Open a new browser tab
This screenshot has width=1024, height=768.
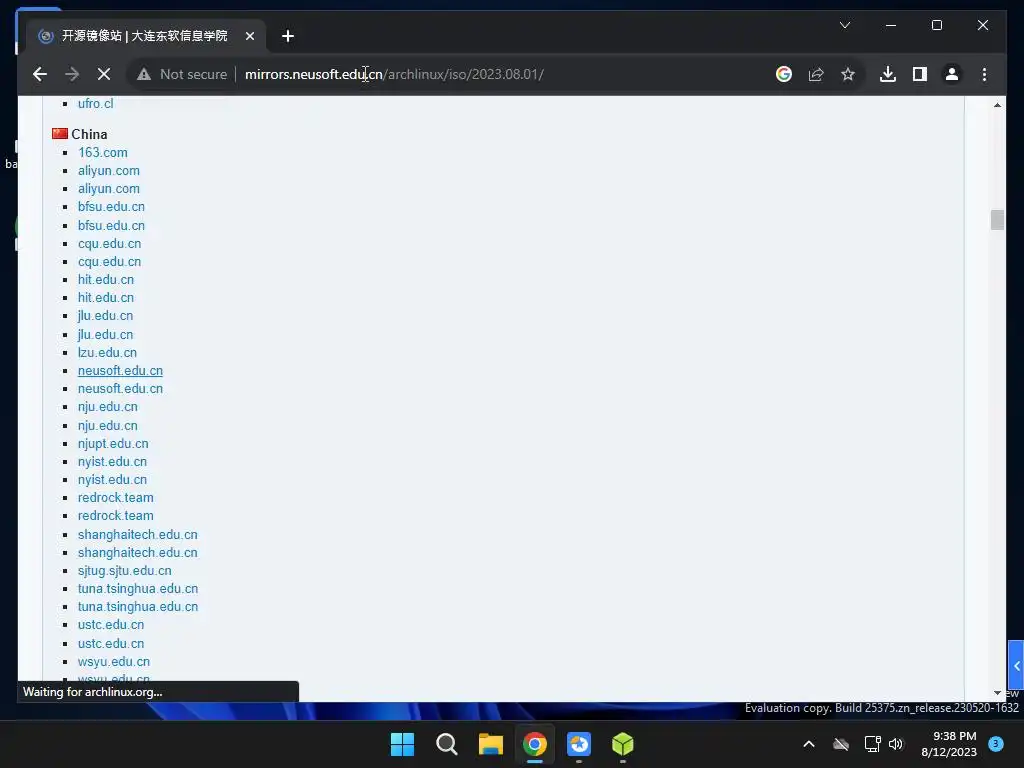point(288,36)
